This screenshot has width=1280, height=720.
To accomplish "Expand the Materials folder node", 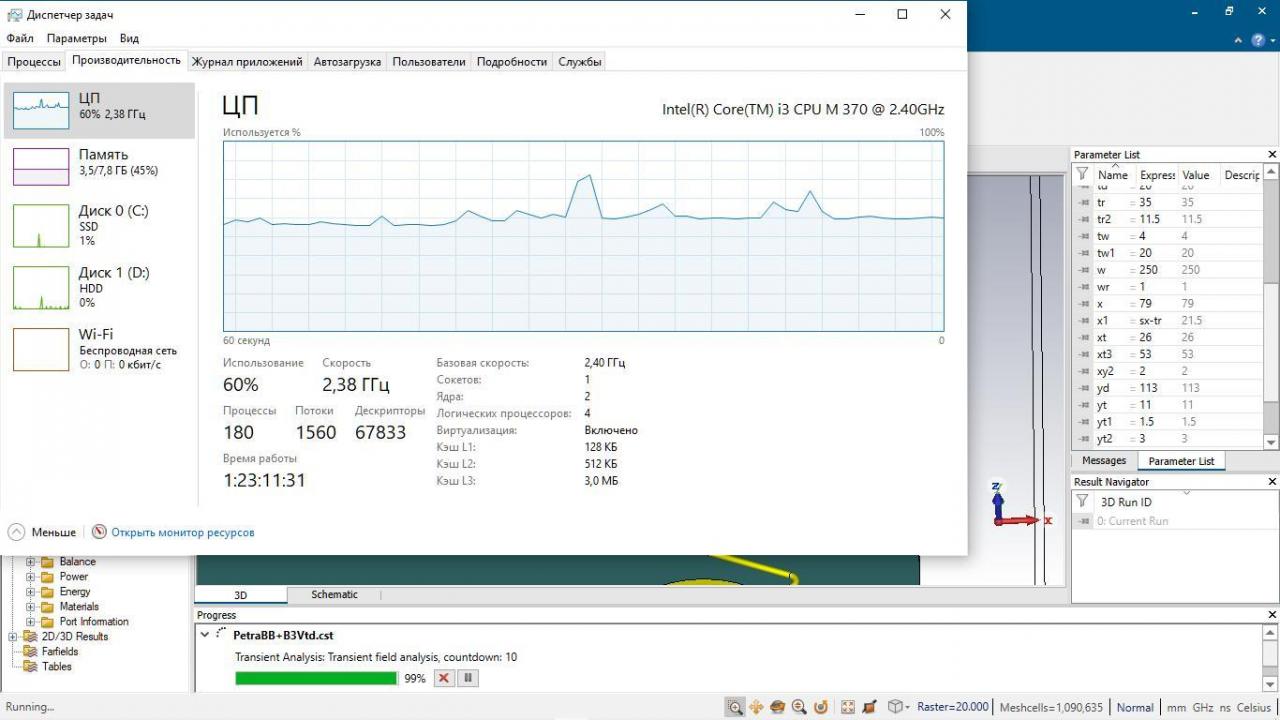I will click(31, 607).
